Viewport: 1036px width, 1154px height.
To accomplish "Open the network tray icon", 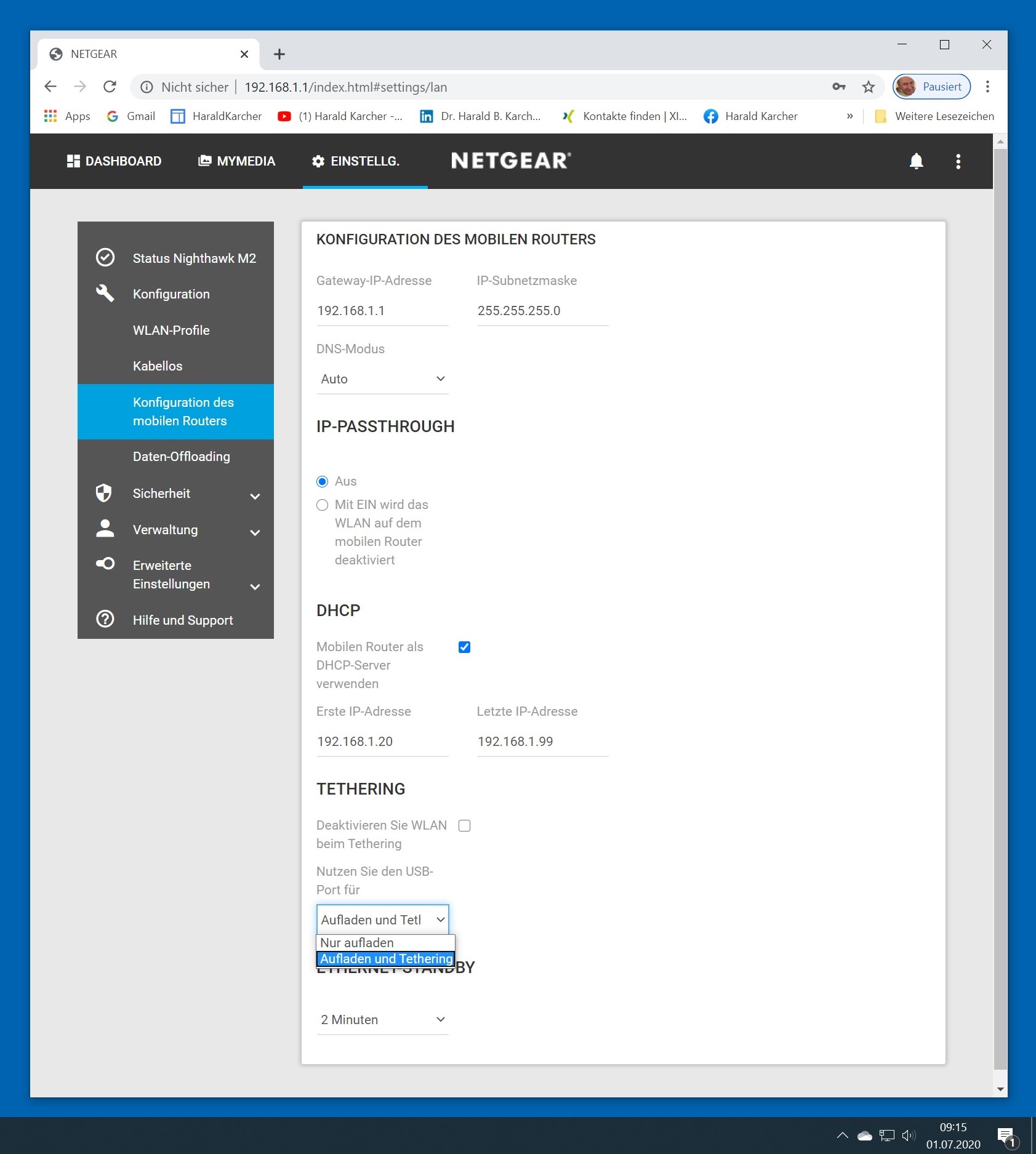I will (x=886, y=1136).
